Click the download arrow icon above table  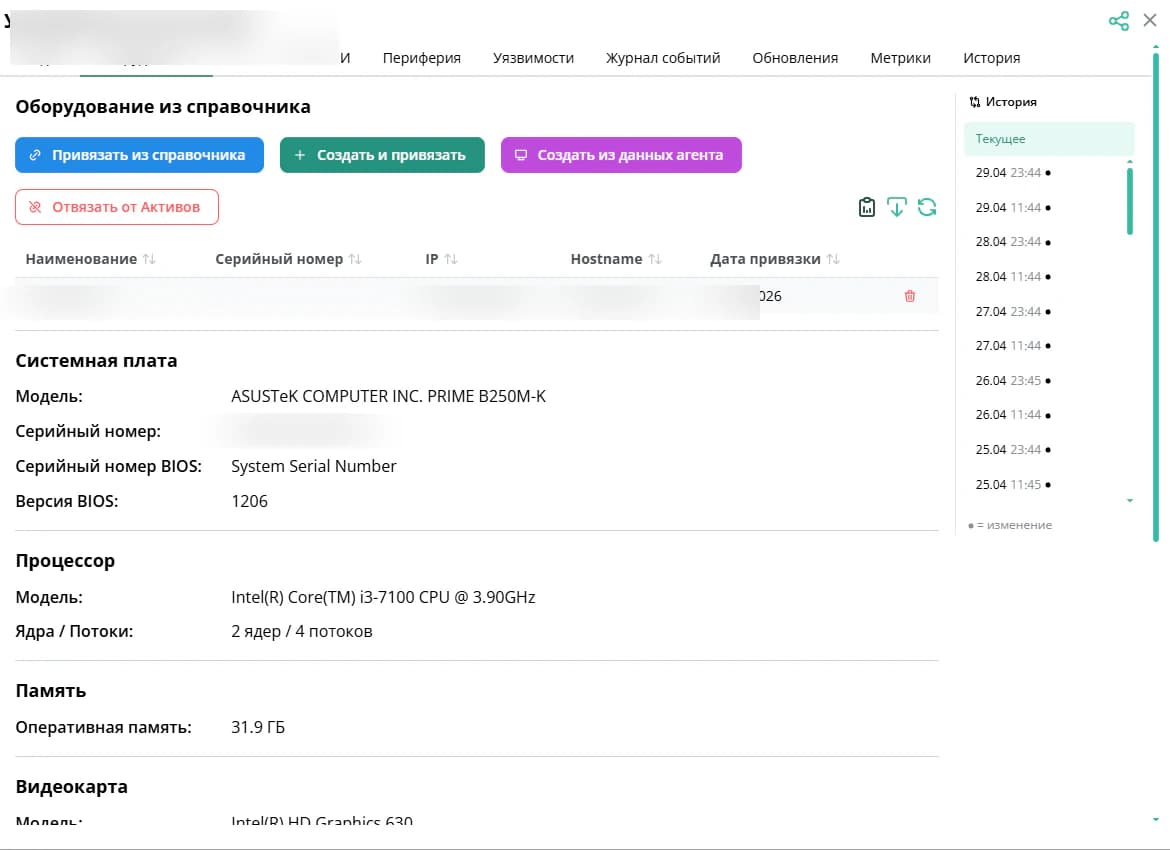pyautogui.click(x=896, y=207)
